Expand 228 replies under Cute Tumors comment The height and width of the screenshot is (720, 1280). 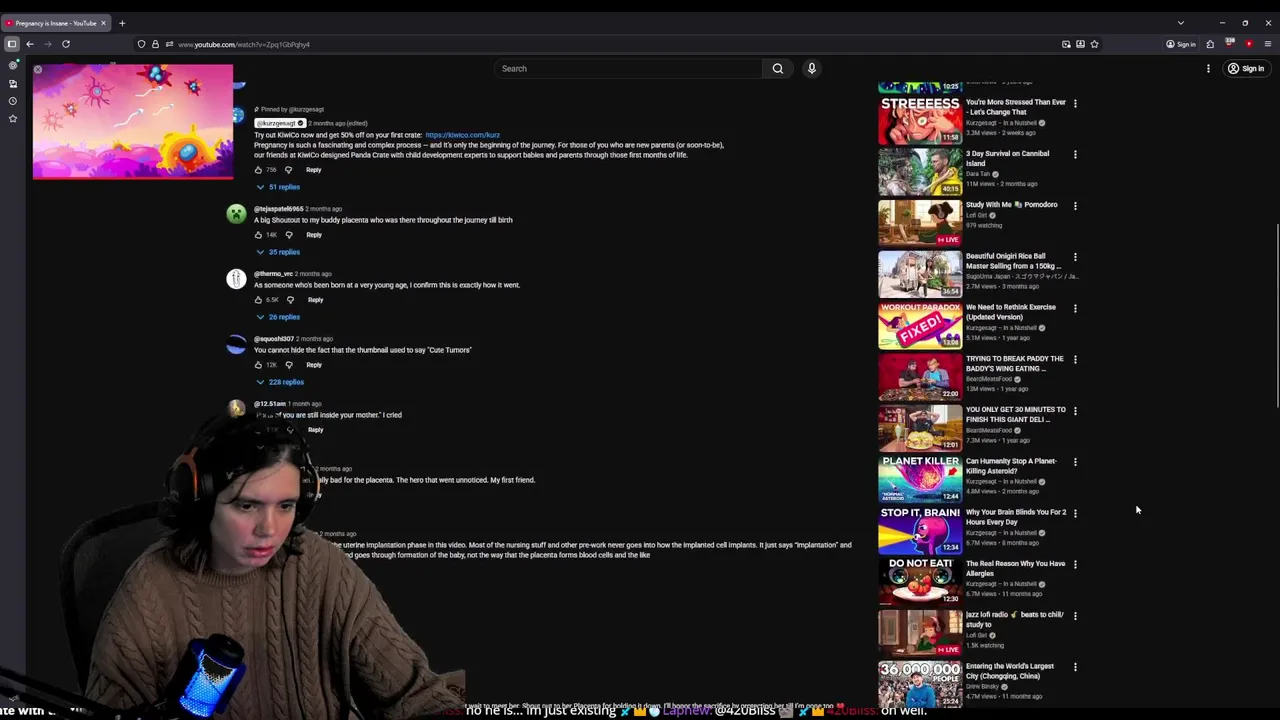point(280,382)
